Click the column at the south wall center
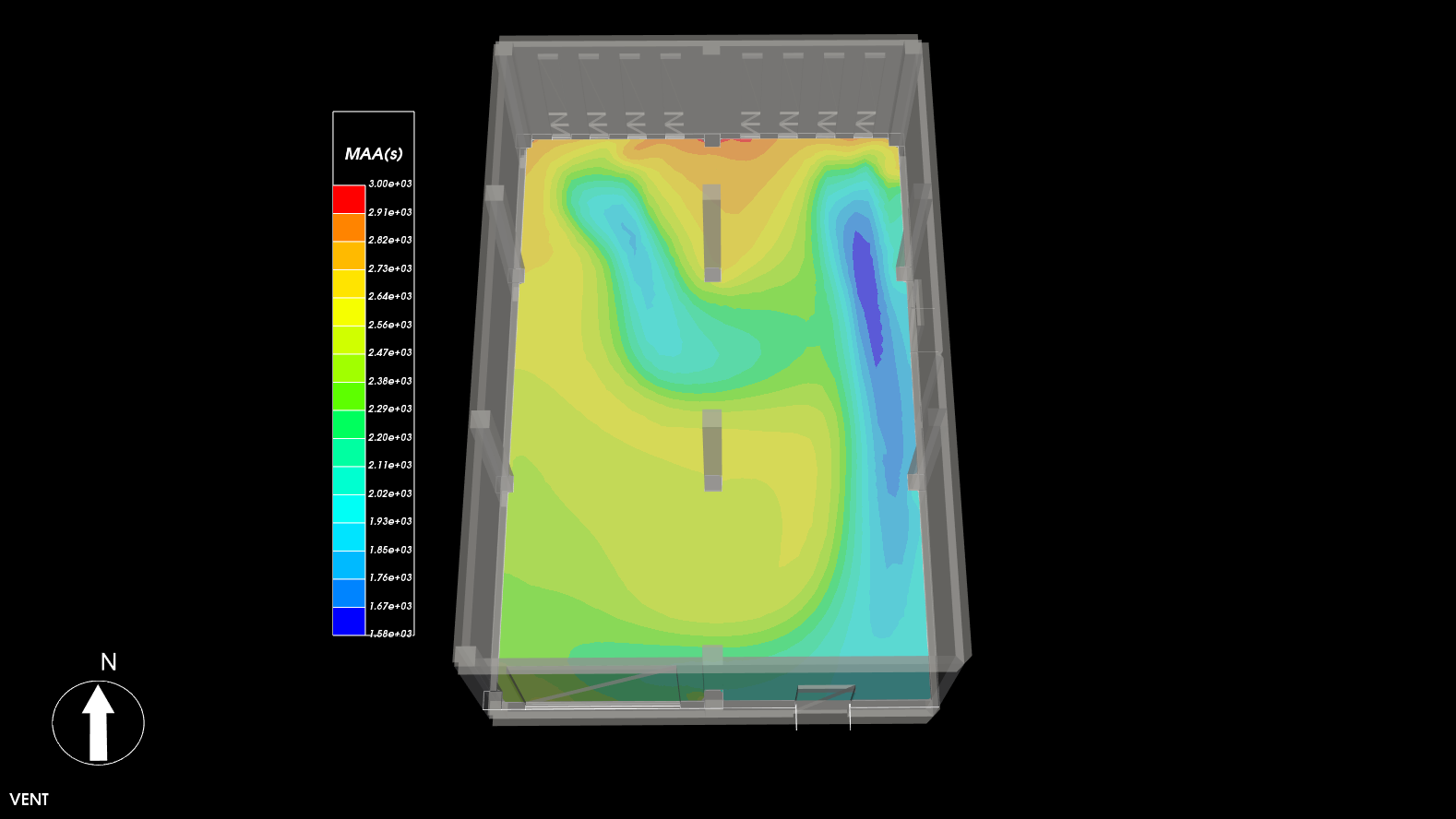1456x819 pixels. 712,678
